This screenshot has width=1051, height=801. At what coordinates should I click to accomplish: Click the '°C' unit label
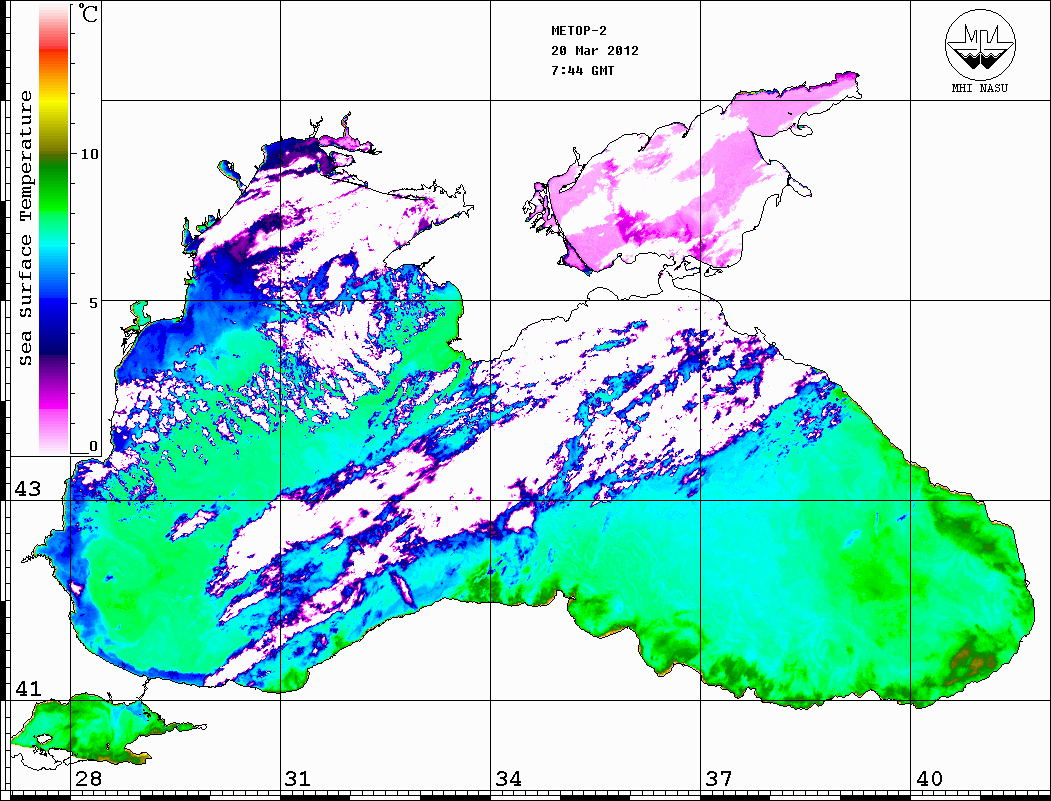(88, 13)
